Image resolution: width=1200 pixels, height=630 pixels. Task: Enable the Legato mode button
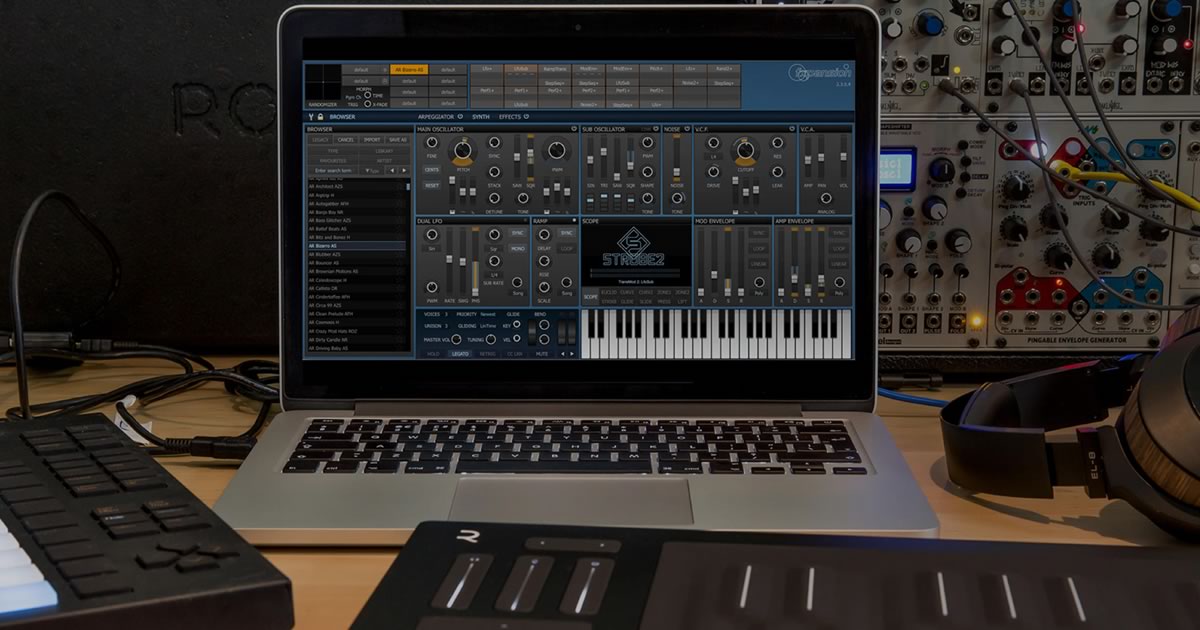pos(460,354)
